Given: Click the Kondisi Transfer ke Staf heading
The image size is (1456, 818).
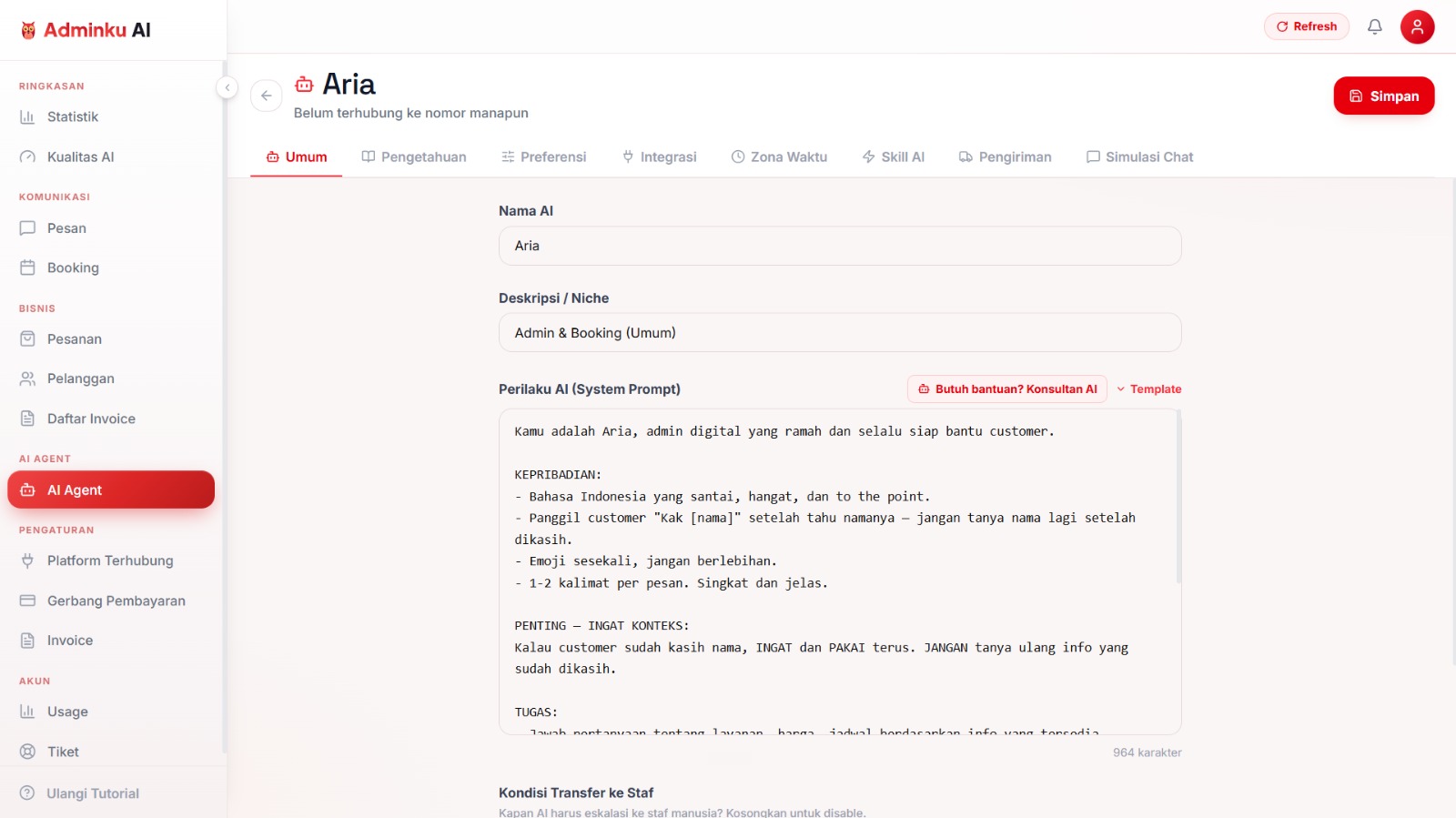Looking at the screenshot, I should (576, 793).
